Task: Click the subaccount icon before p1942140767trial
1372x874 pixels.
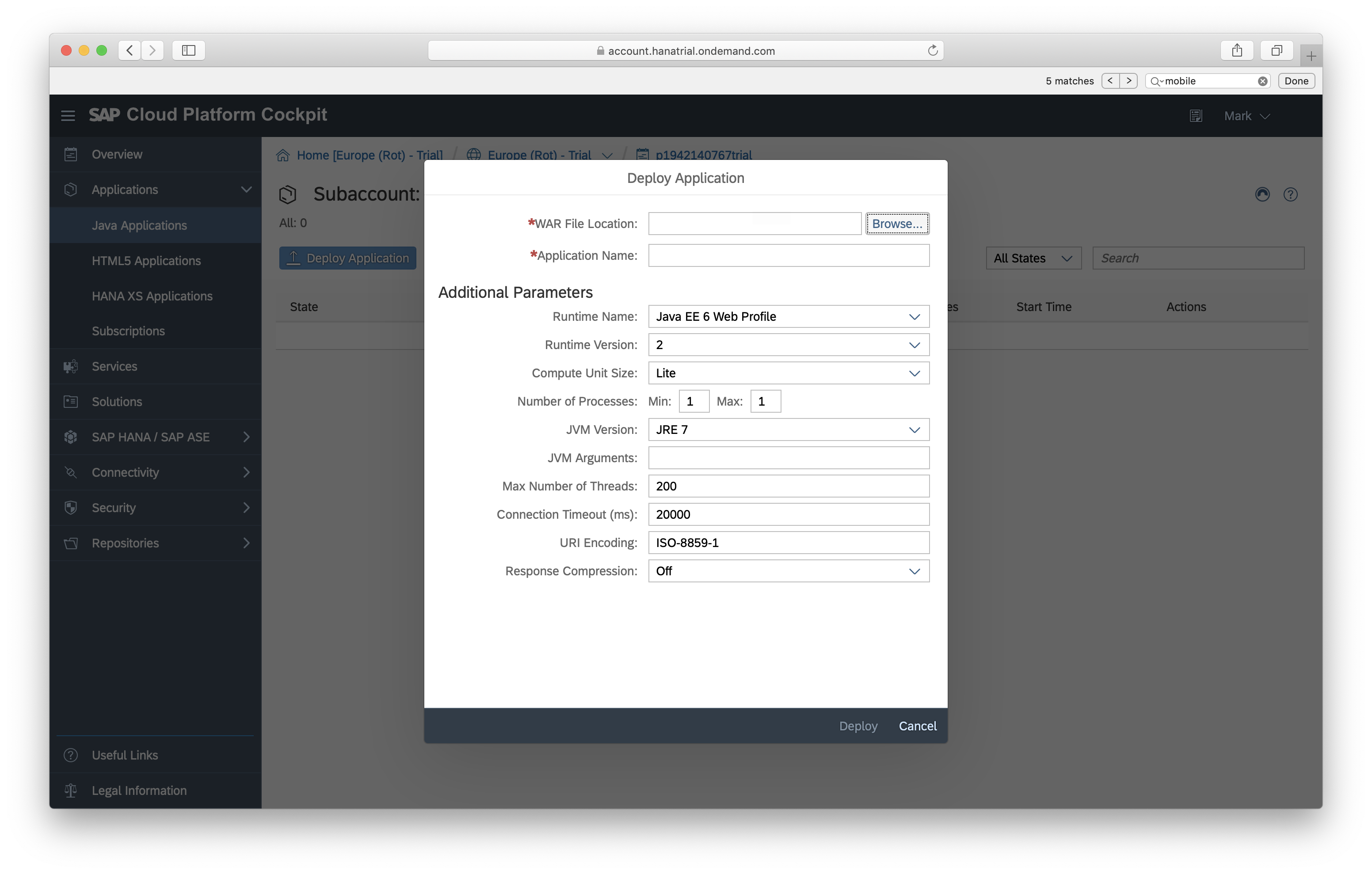Action: pyautogui.click(x=642, y=155)
